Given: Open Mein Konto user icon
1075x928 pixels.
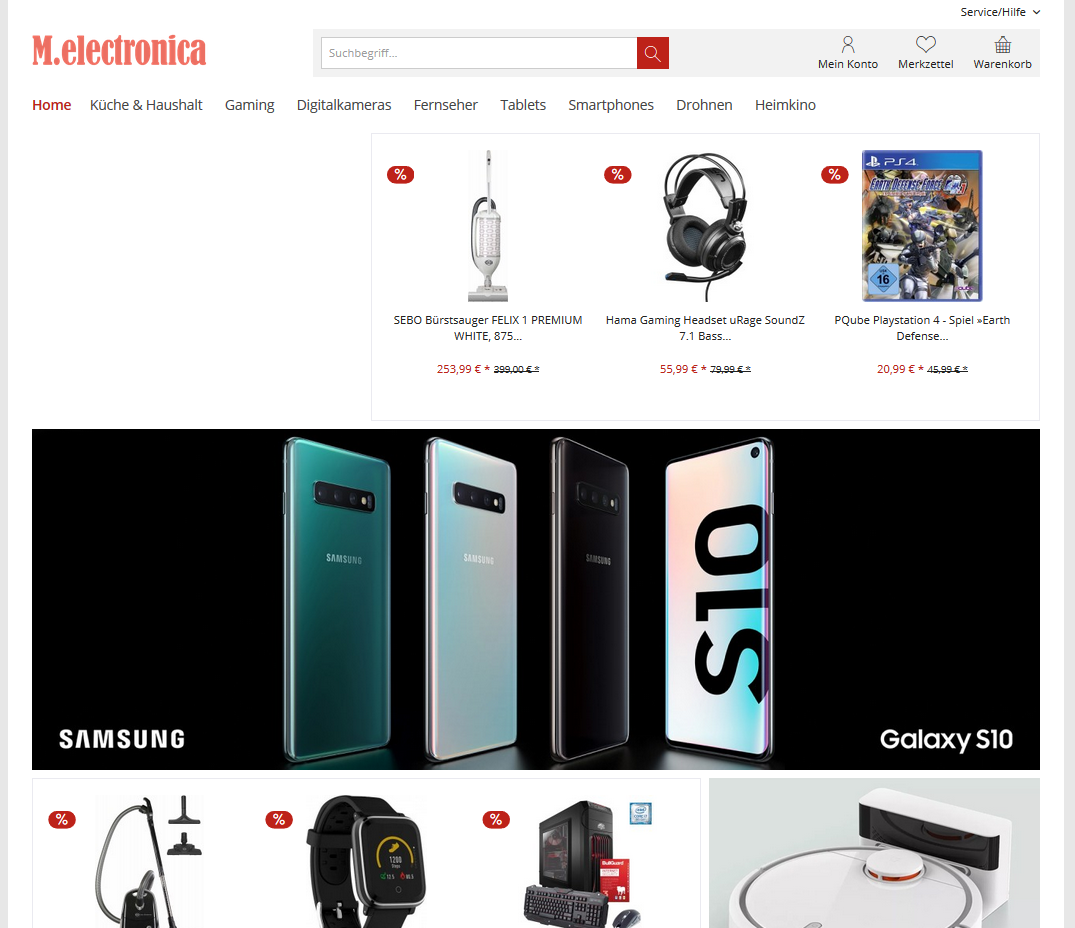Looking at the screenshot, I should tap(847, 45).
